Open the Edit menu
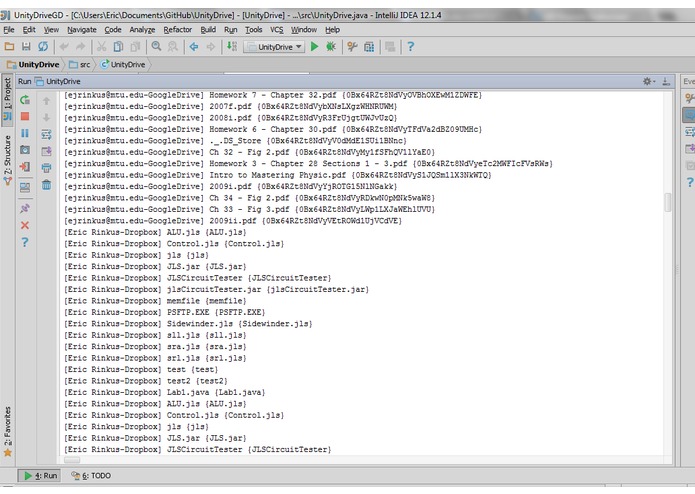The image size is (695, 494). click(29, 30)
